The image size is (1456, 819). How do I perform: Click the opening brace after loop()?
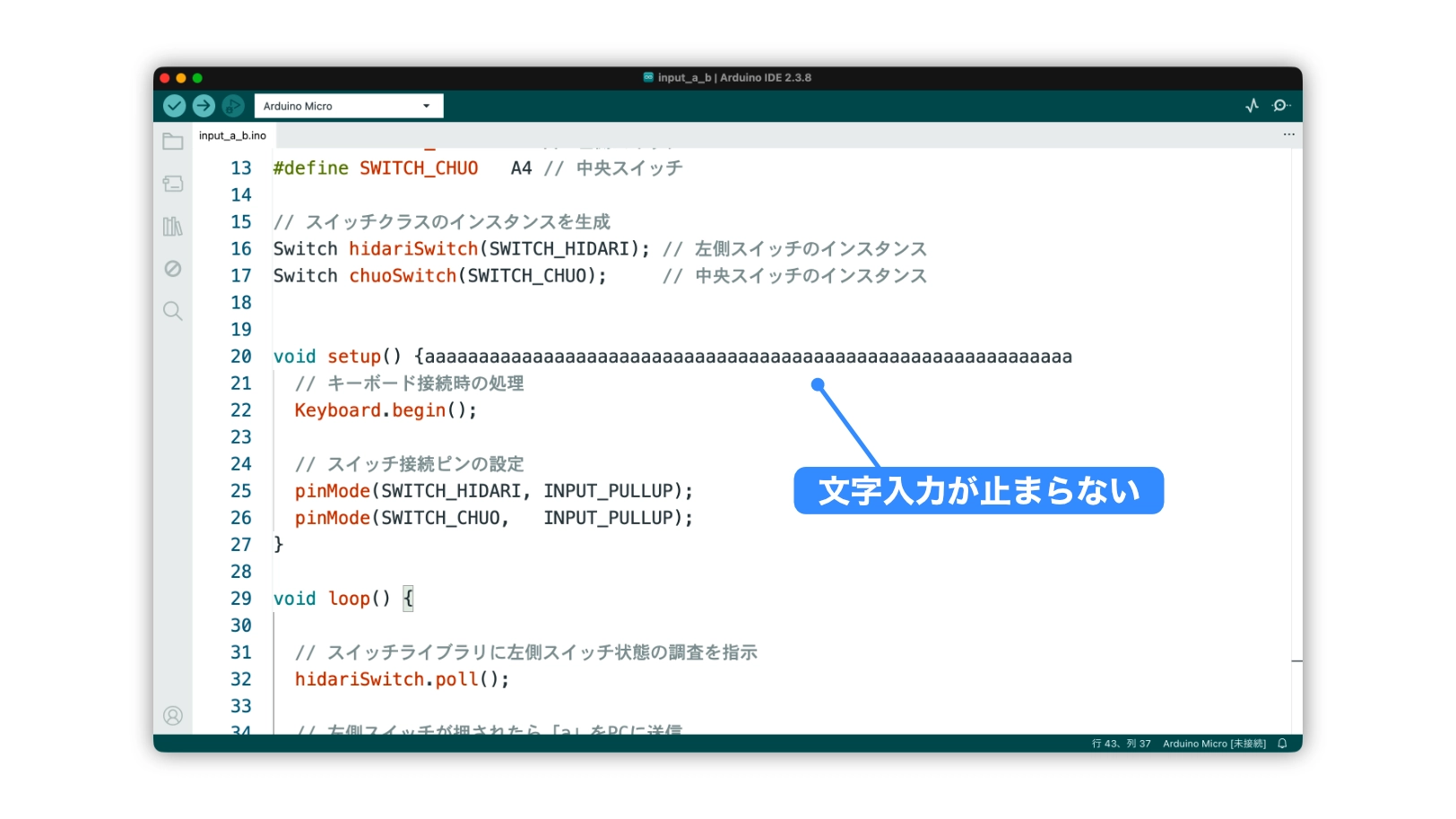tap(408, 599)
